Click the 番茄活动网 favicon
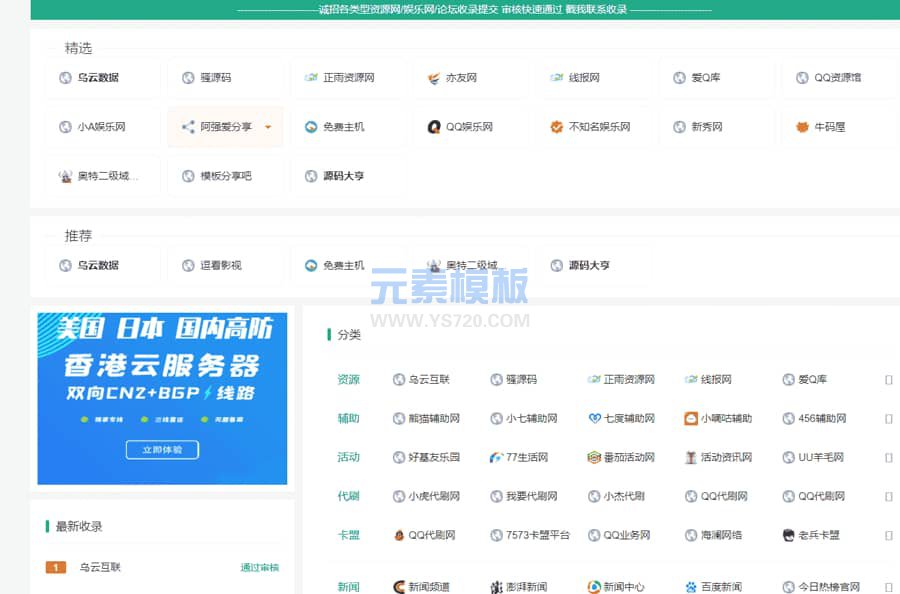The height and width of the screenshot is (594, 900). click(x=594, y=457)
